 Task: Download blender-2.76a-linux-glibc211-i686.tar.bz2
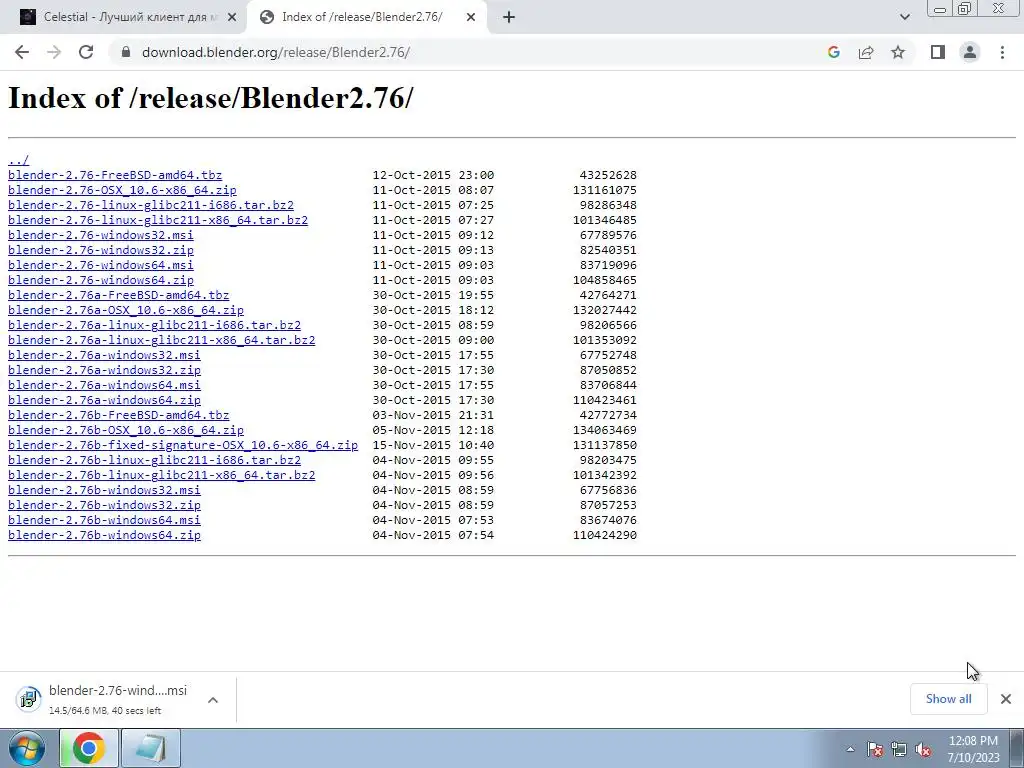click(155, 325)
